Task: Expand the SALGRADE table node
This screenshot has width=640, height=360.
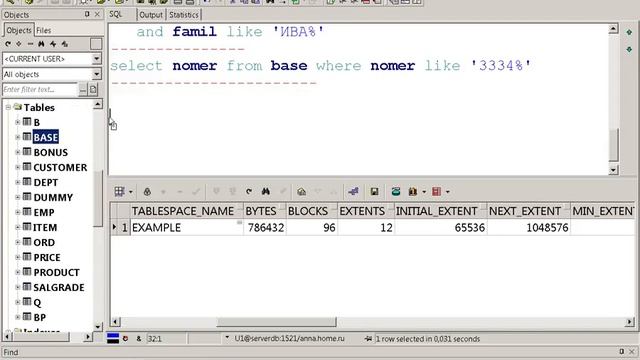Action: point(18,287)
